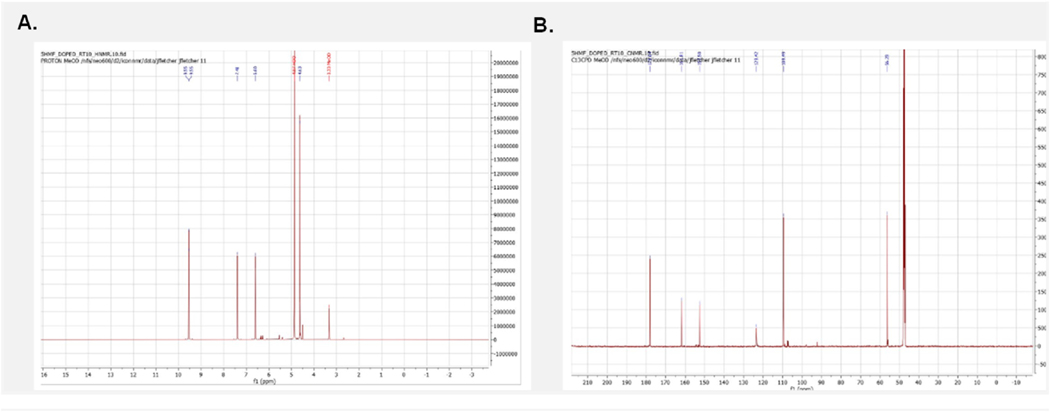The width and height of the screenshot is (1050, 412).
Task: Click the 100 ppm axis tick in spectrum B
Action: point(802,382)
